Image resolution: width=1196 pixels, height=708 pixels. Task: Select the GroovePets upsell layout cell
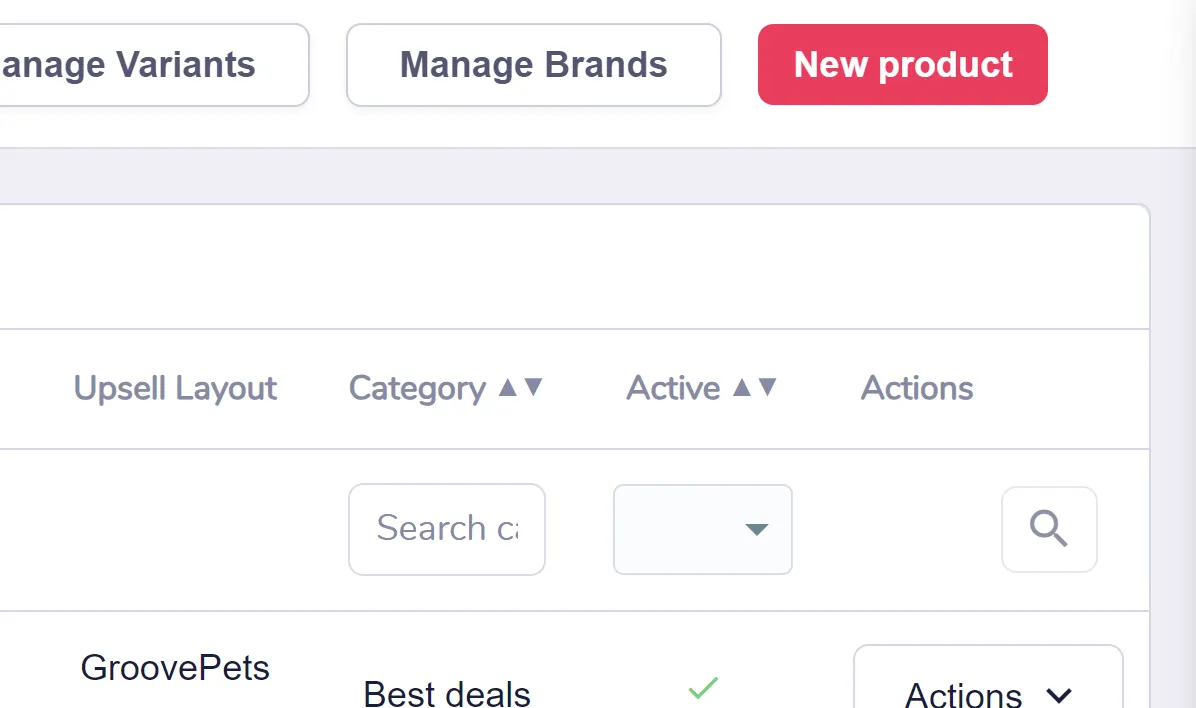[175, 668]
